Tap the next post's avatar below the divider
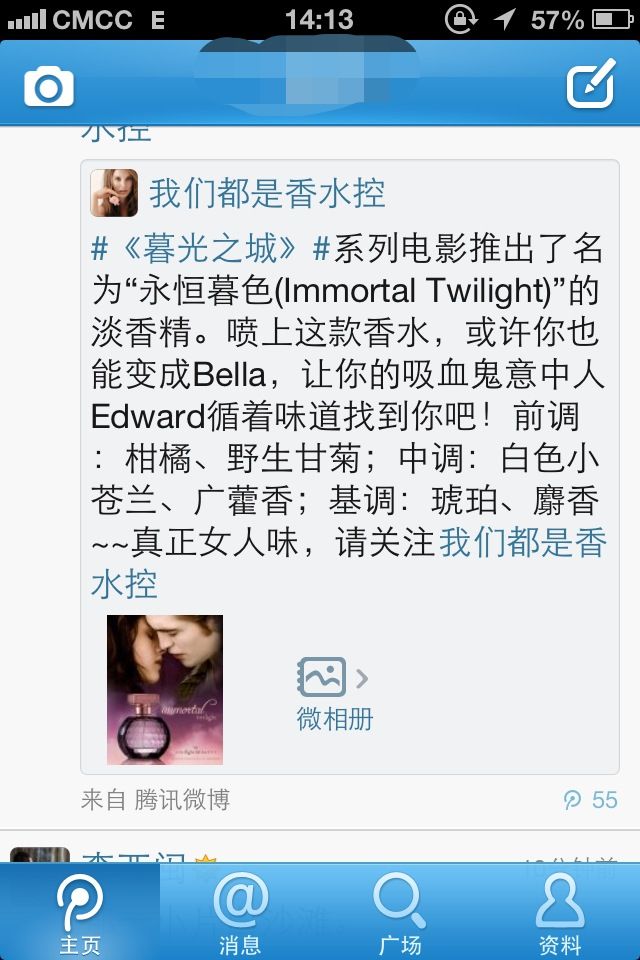The image size is (640, 960). coord(40,855)
